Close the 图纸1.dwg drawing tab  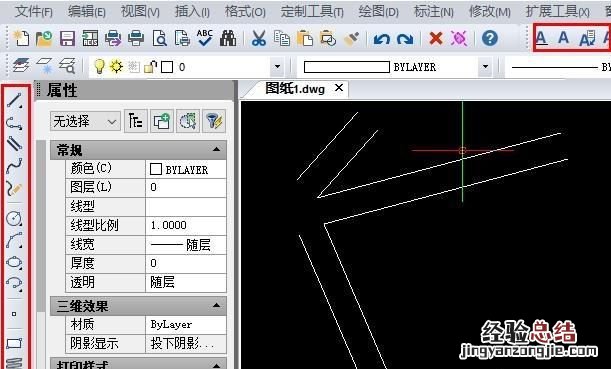click(x=339, y=88)
